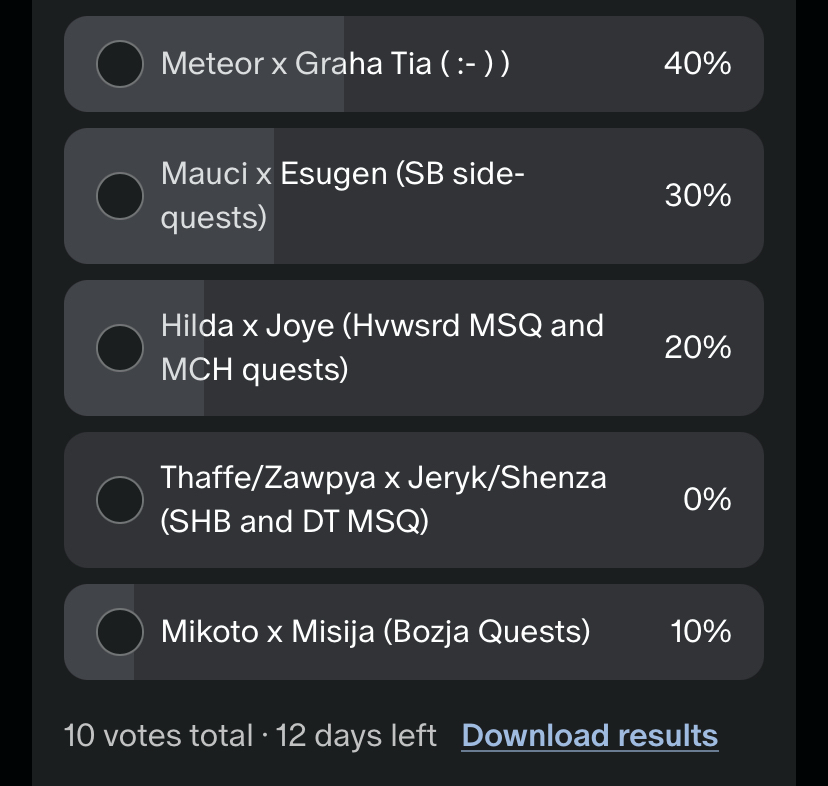Click the "(SHB and DT MSQ)" text line
This screenshot has width=828, height=786.
point(294,522)
